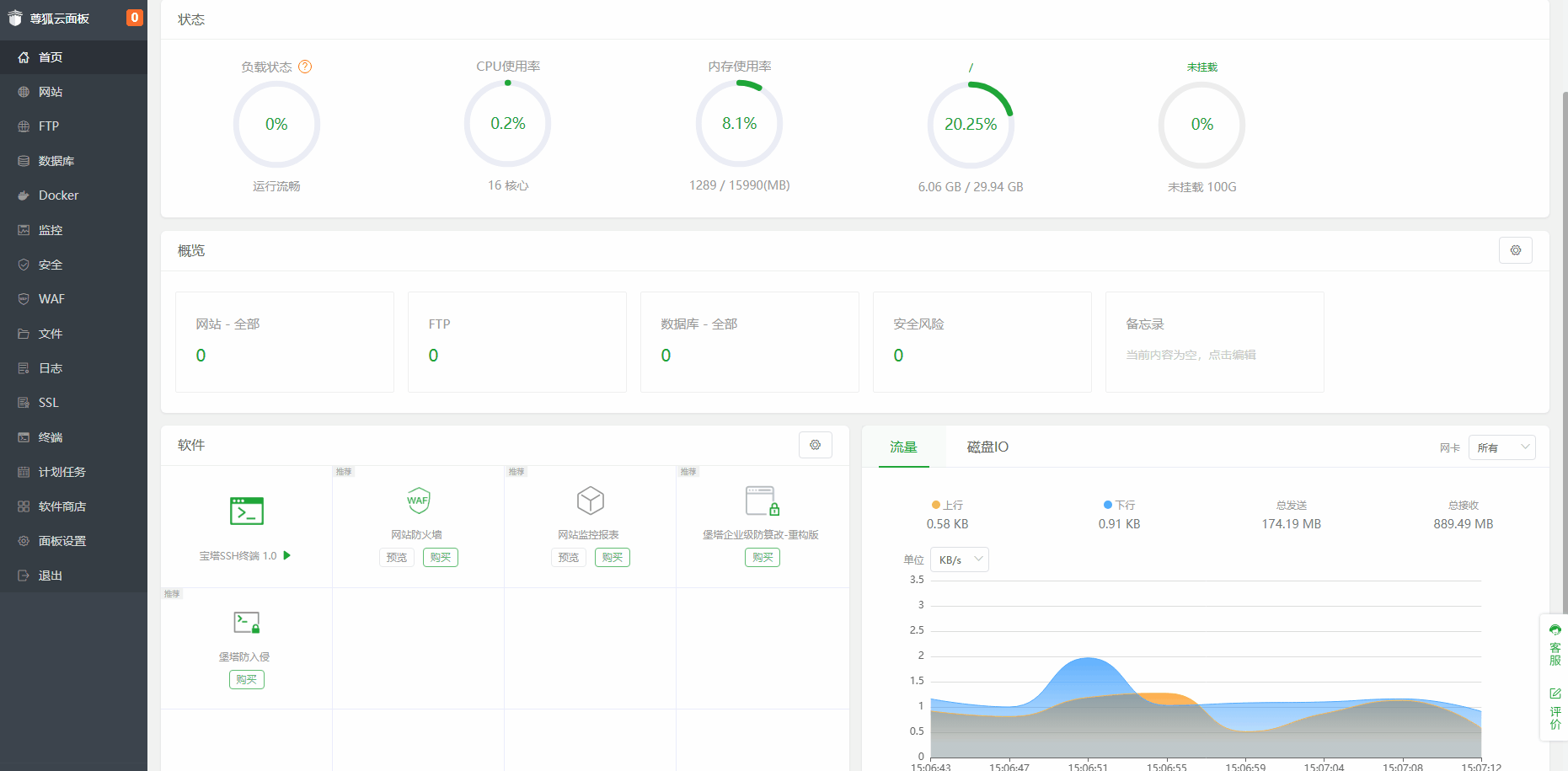The width and height of the screenshot is (1568, 771).
Task: Click the help question mark next to 负载状态
Action: click(x=305, y=67)
